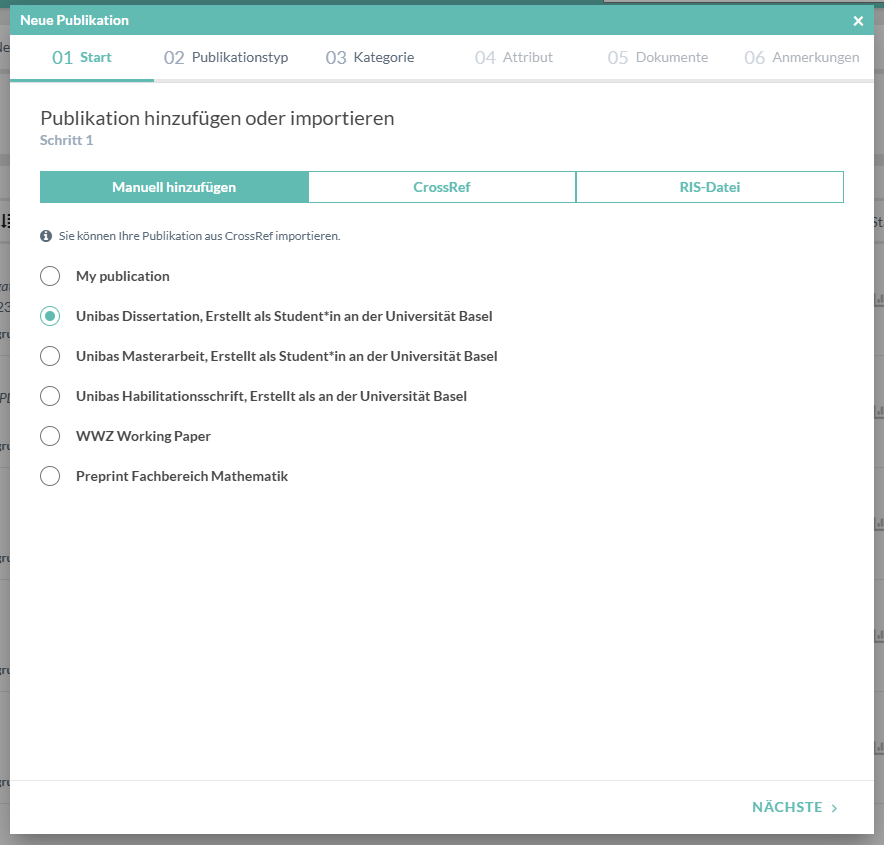Open step 03 Kategorie
884x845 pixels.
[x=370, y=58]
